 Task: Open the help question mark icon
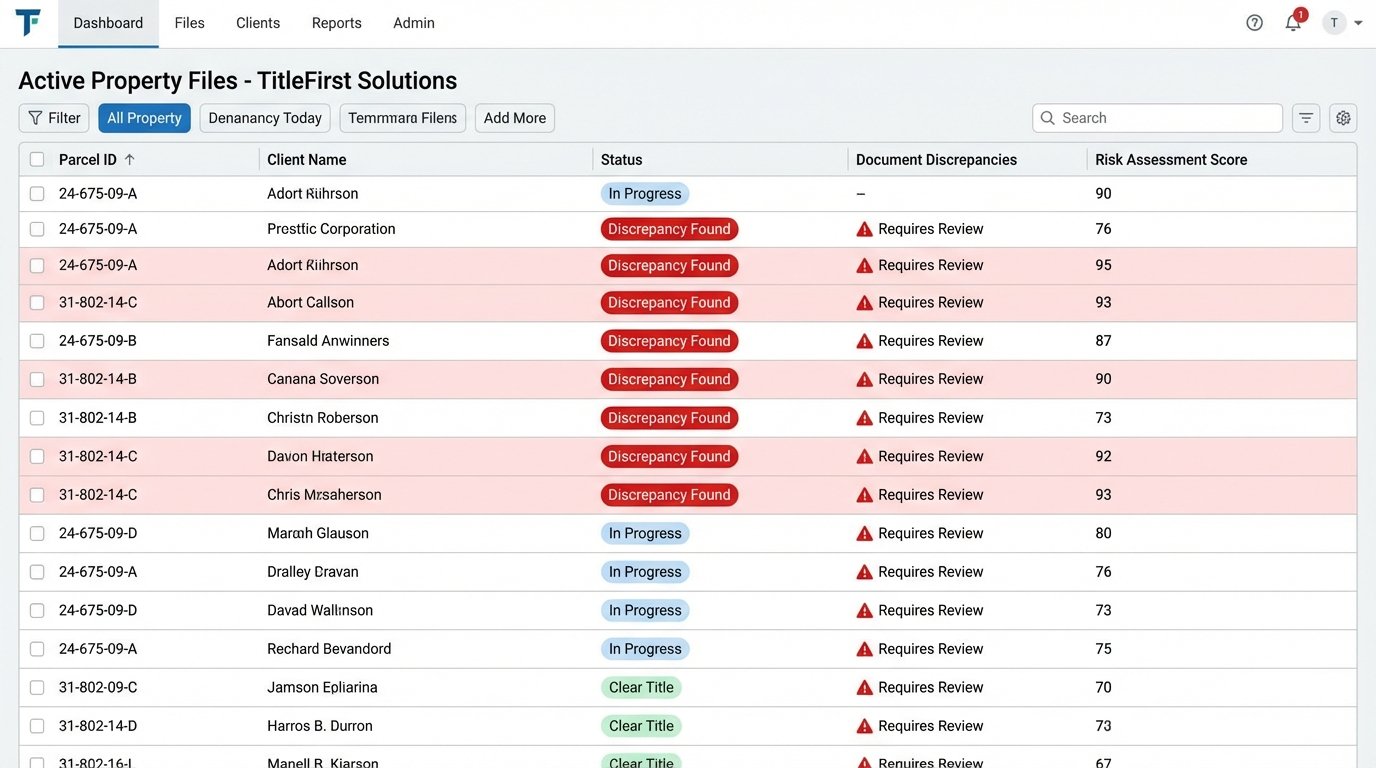(x=1254, y=23)
